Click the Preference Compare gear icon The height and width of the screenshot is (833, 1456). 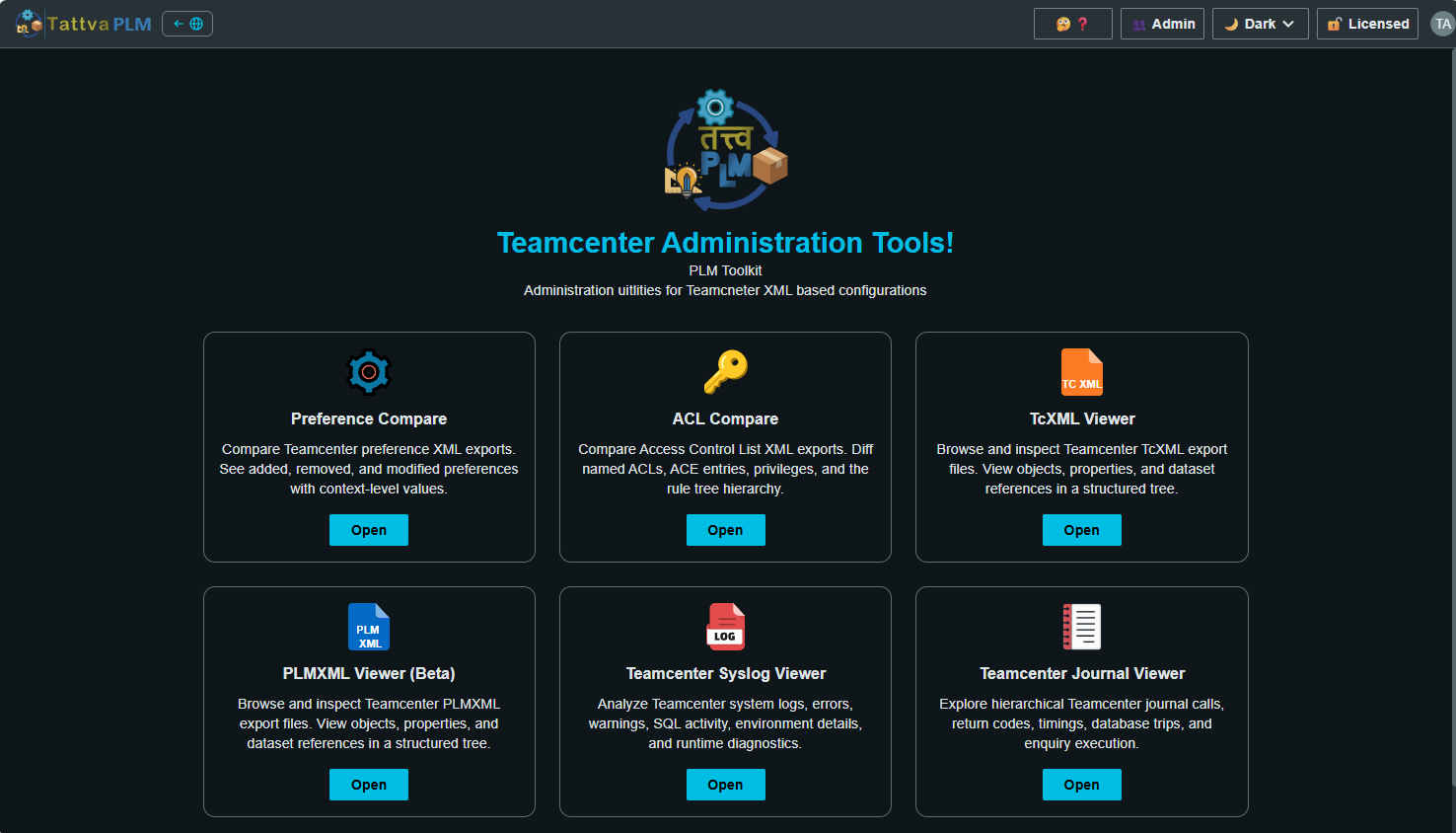click(369, 372)
